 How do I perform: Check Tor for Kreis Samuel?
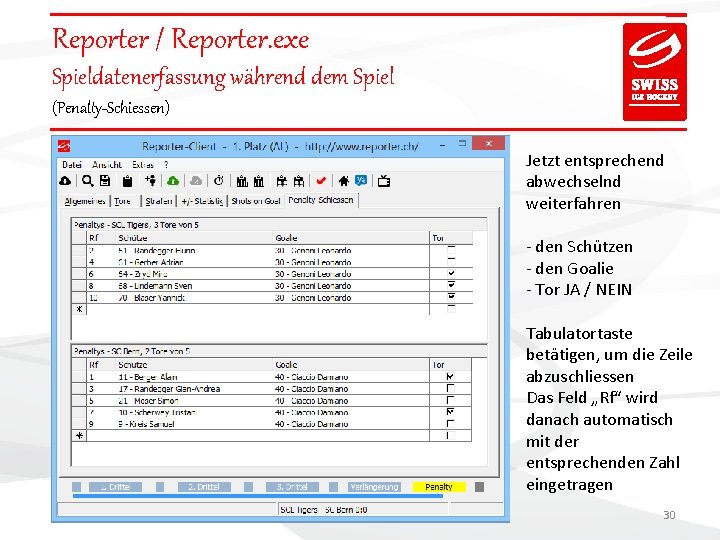click(x=450, y=423)
